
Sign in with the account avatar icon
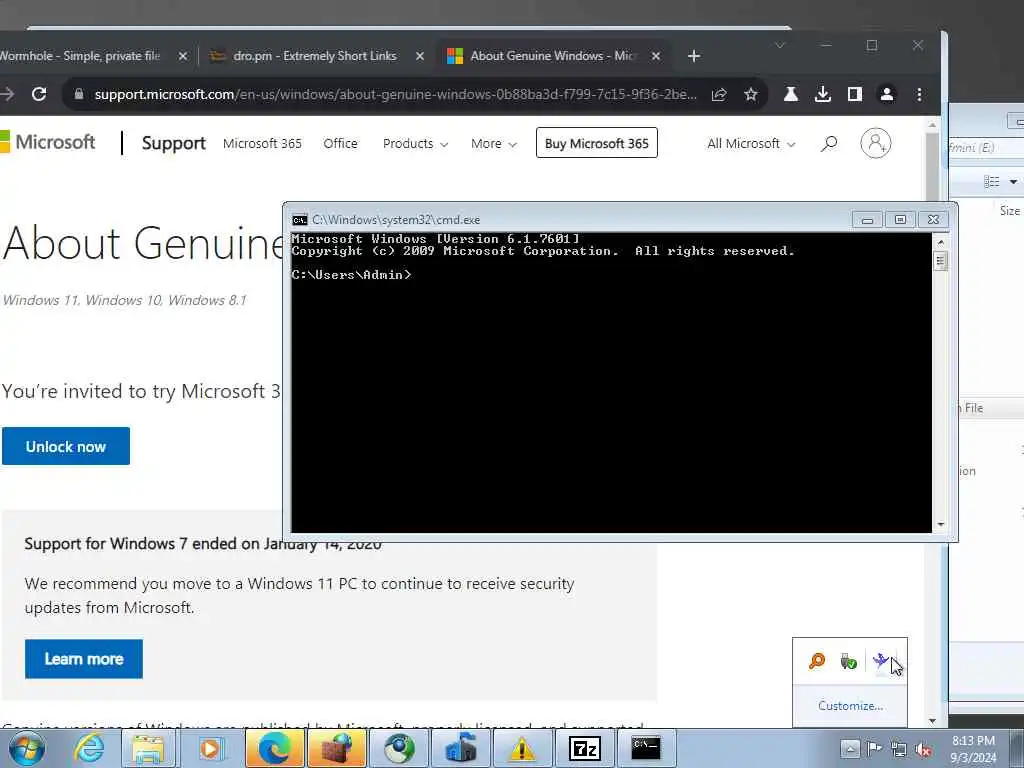tap(876, 143)
